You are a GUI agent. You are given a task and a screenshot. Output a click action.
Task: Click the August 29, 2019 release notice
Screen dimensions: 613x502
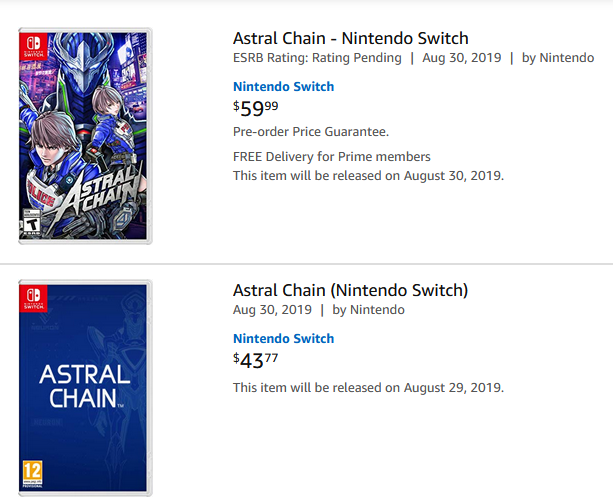click(368, 387)
